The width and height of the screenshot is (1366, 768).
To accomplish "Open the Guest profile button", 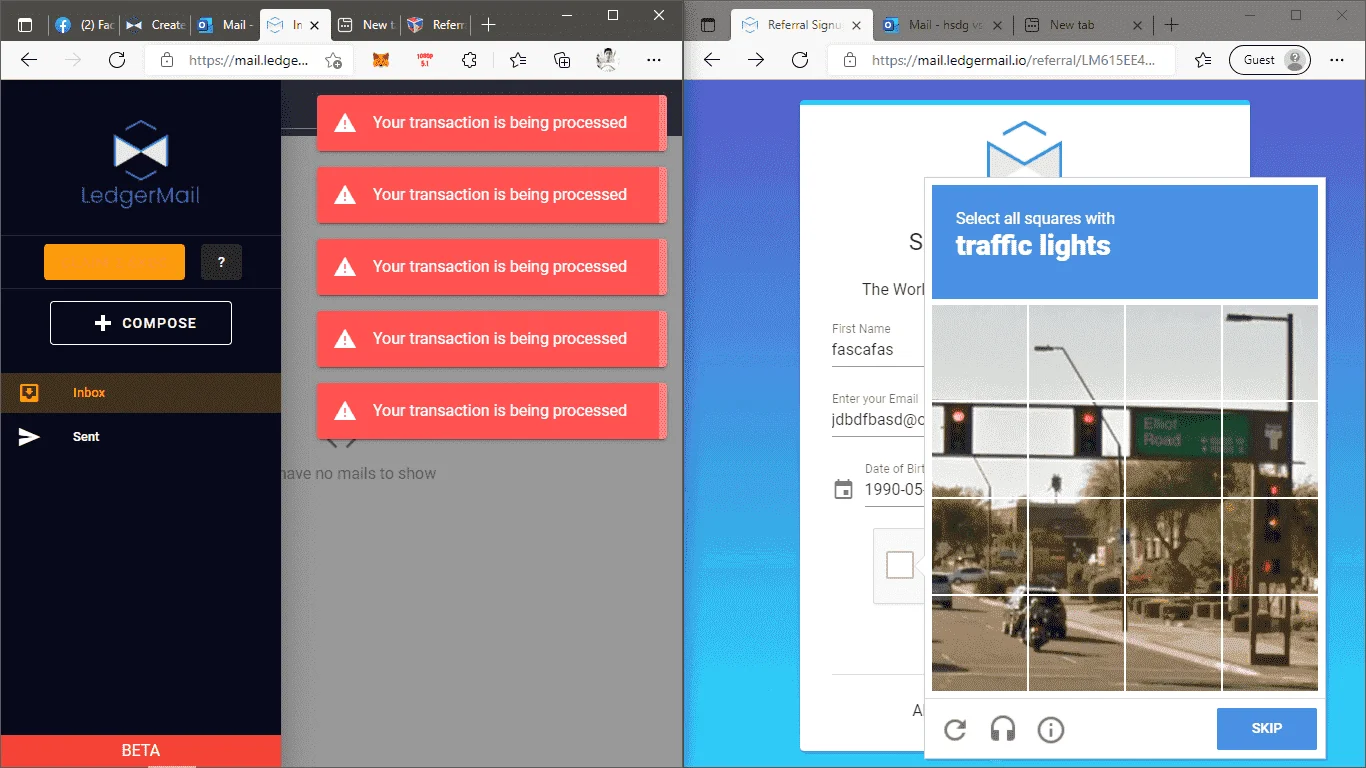I will [1270, 60].
